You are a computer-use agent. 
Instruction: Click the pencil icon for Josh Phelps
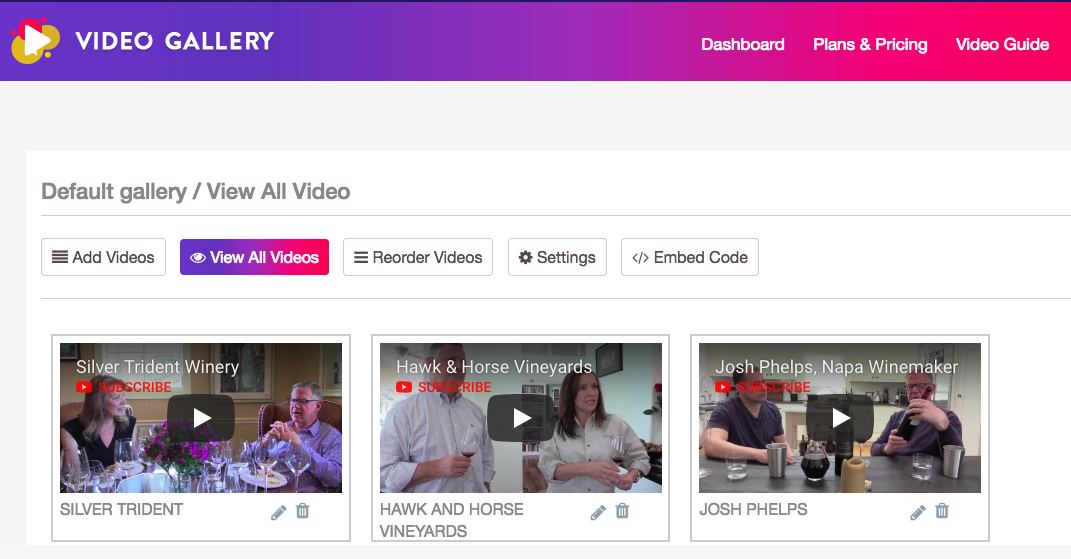pos(917,512)
